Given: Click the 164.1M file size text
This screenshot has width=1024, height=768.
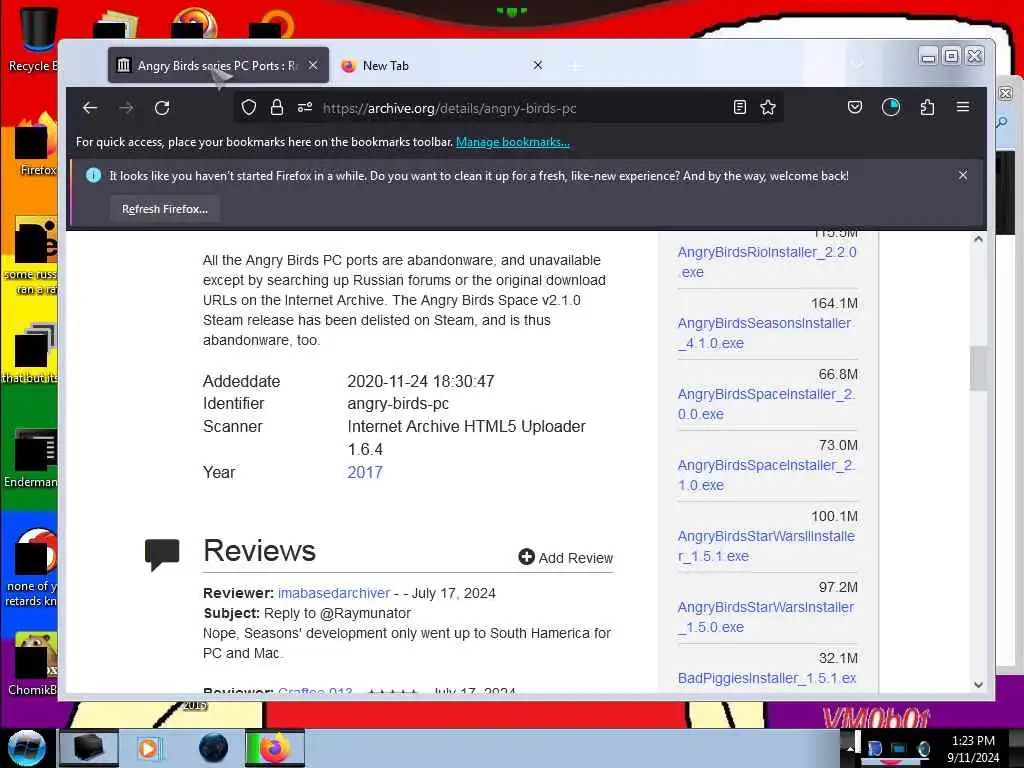Looking at the screenshot, I should 834,303.
